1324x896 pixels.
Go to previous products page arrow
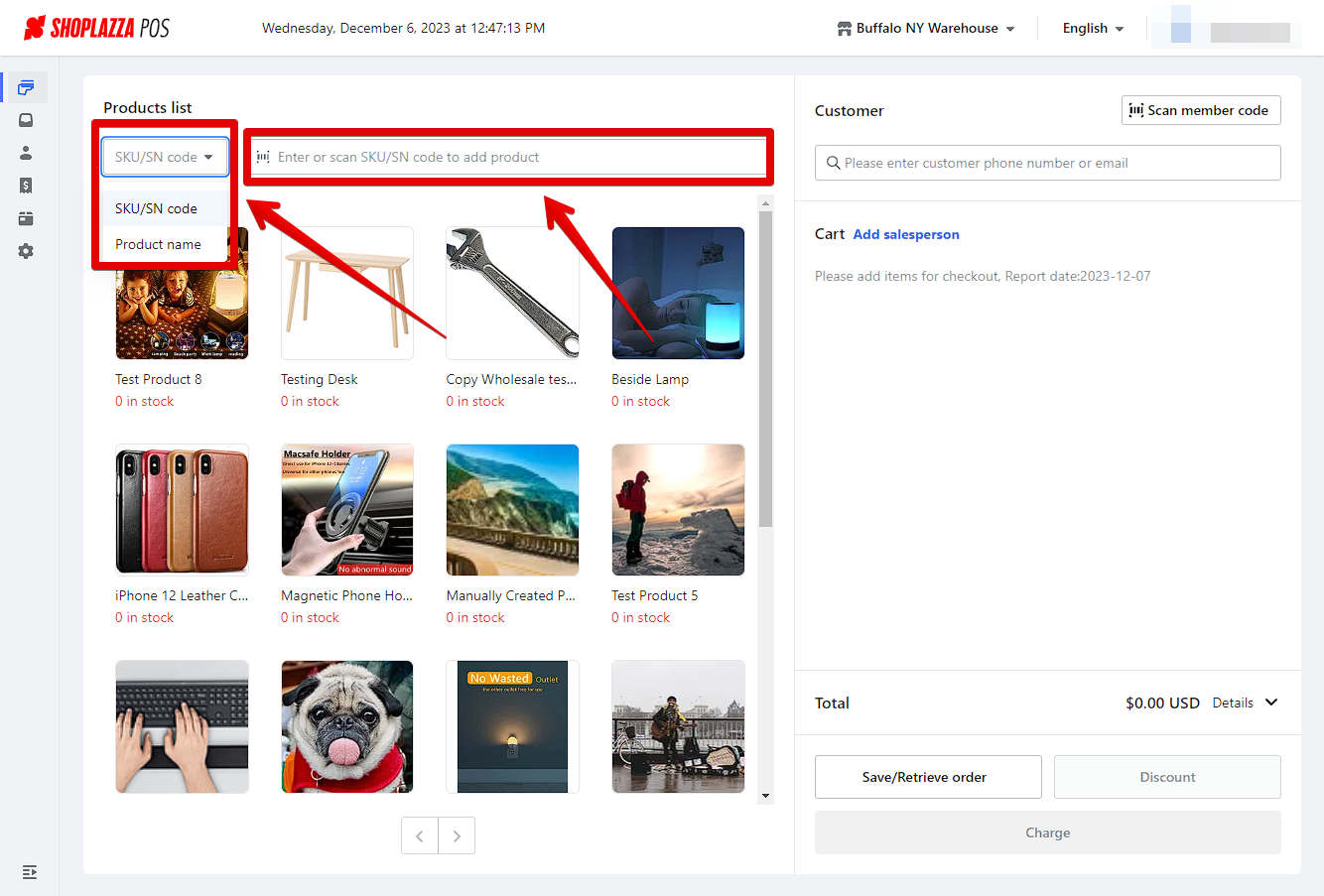click(x=420, y=835)
